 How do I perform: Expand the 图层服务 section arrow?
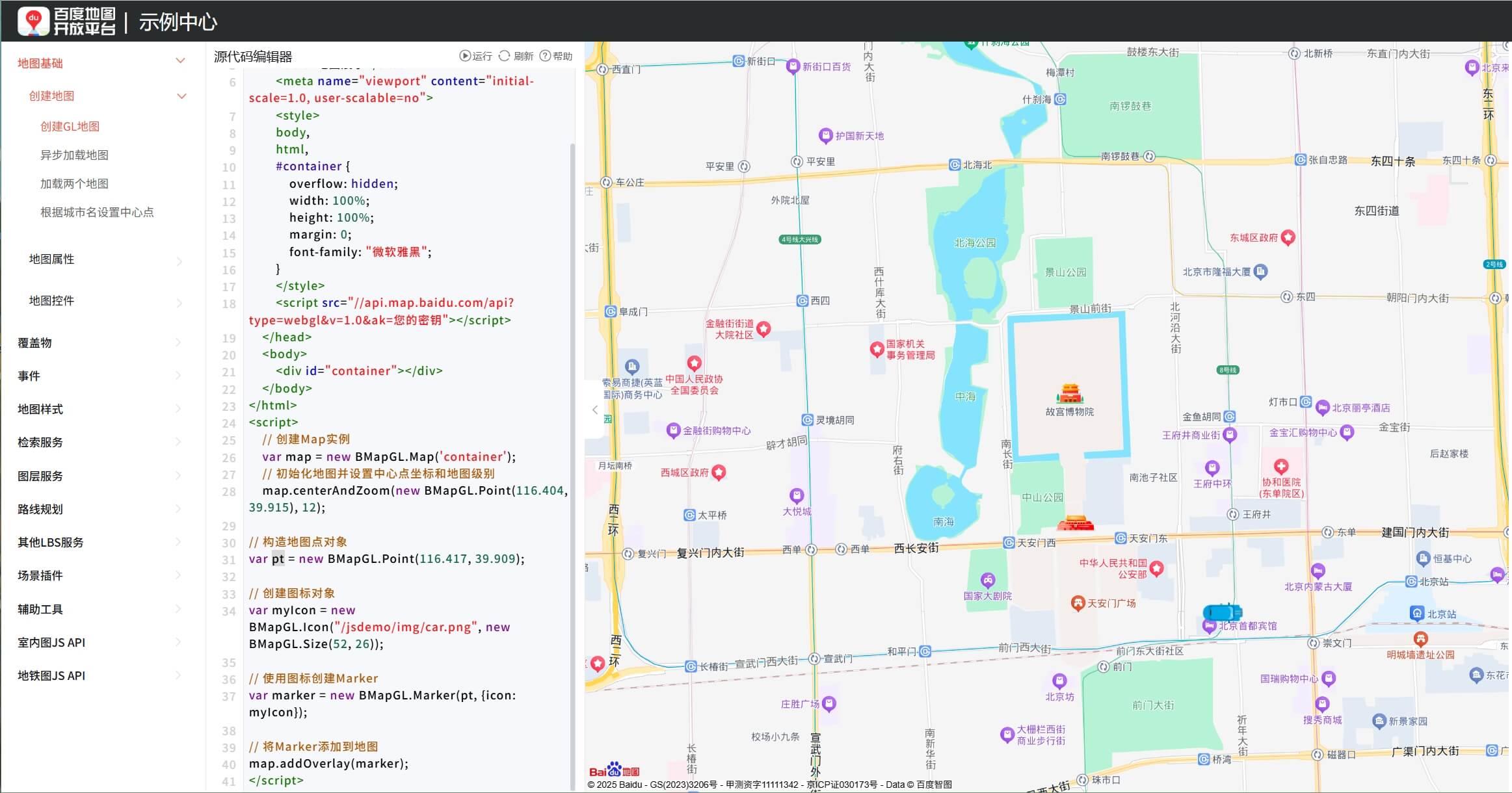click(178, 475)
